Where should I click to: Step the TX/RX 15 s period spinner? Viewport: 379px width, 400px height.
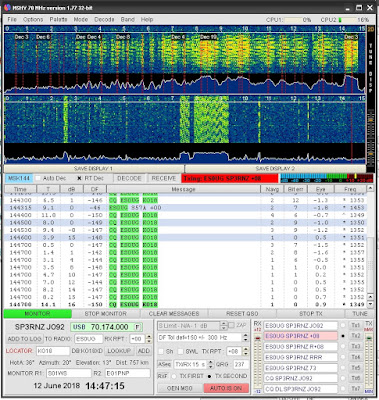(211, 364)
